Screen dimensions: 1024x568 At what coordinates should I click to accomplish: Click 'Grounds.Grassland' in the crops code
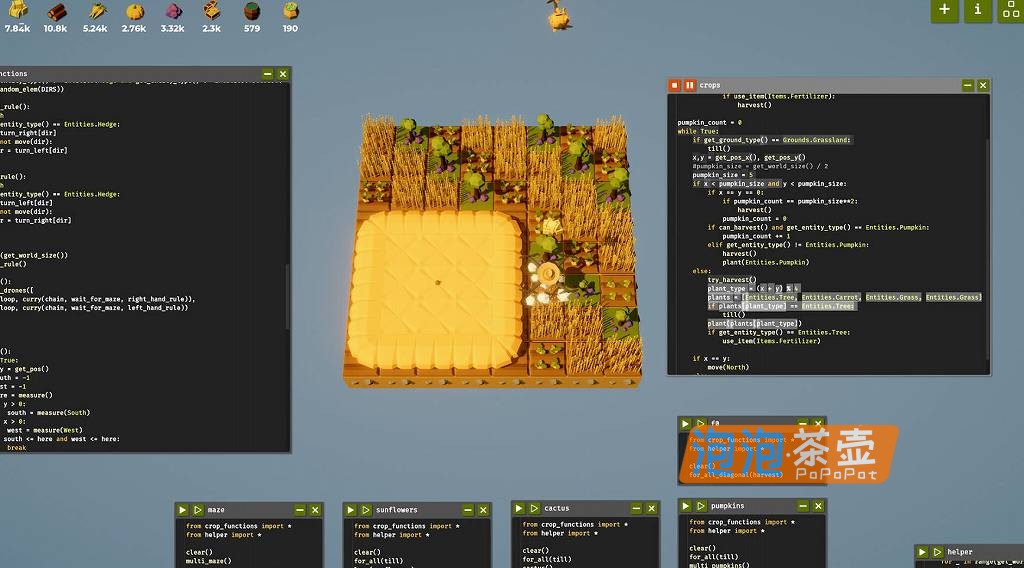pos(816,140)
